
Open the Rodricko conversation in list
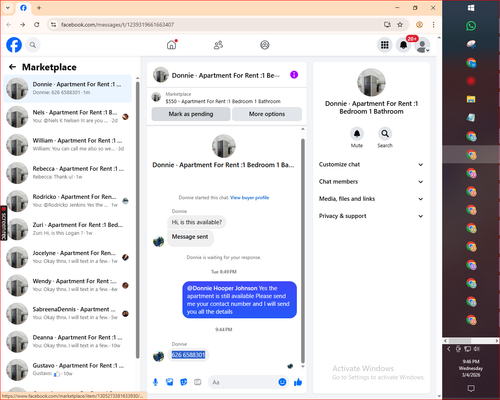point(68,201)
